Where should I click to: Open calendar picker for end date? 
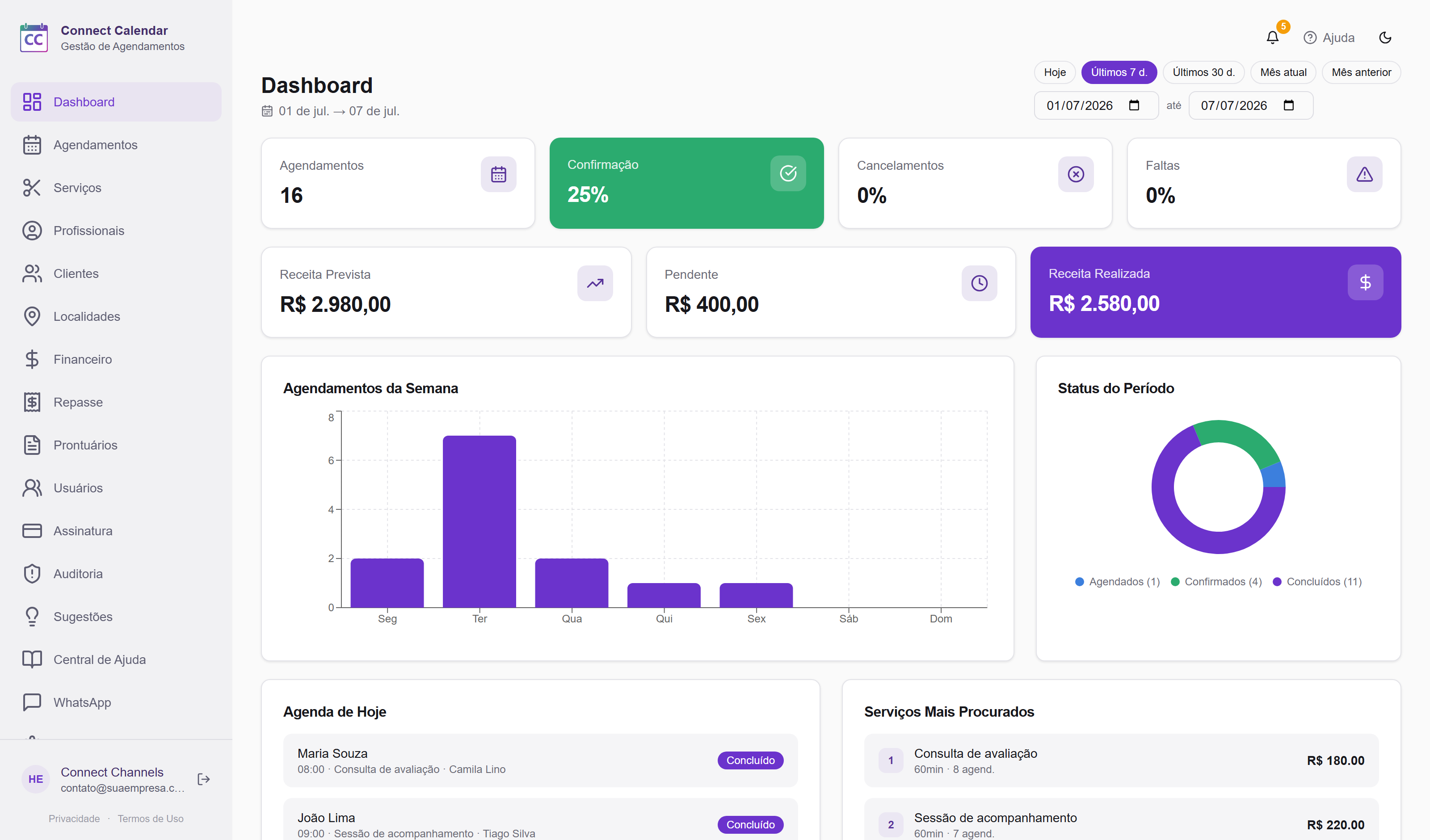coord(1288,105)
